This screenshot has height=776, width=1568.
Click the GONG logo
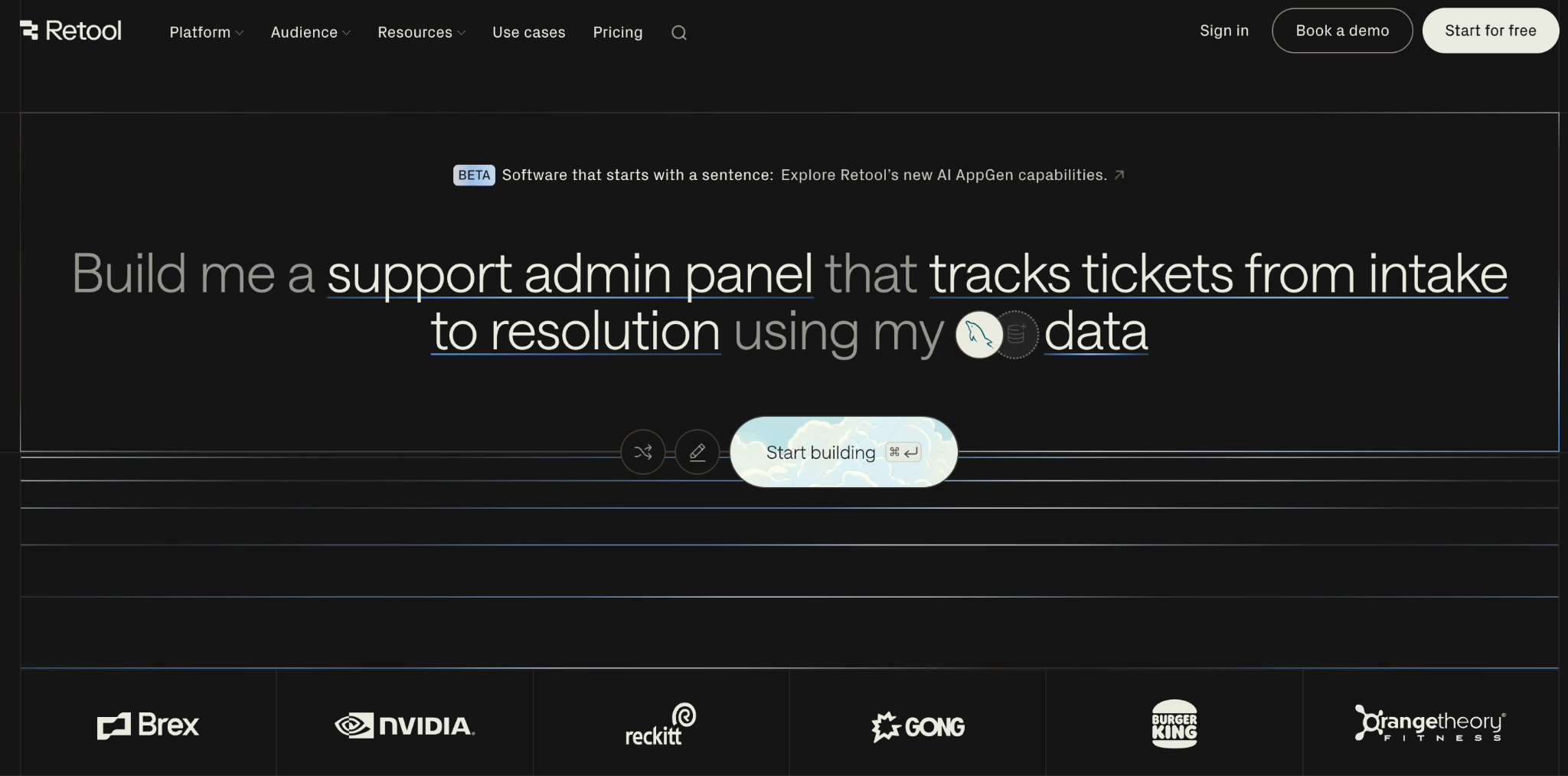tap(917, 725)
